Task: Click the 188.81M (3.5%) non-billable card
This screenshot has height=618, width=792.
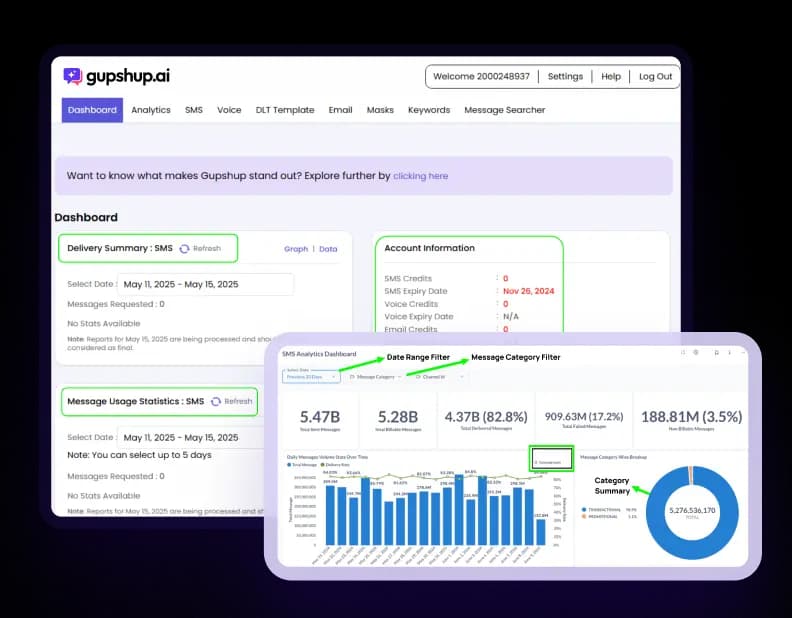Action: [691, 420]
